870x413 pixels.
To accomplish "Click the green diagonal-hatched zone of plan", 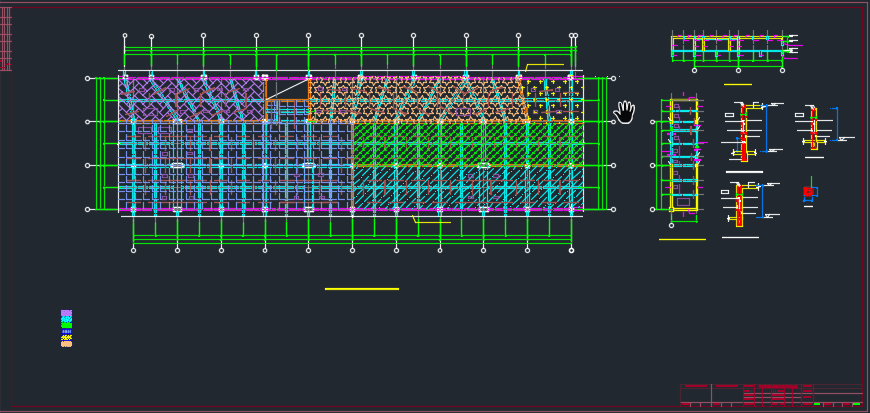I will coord(468,144).
